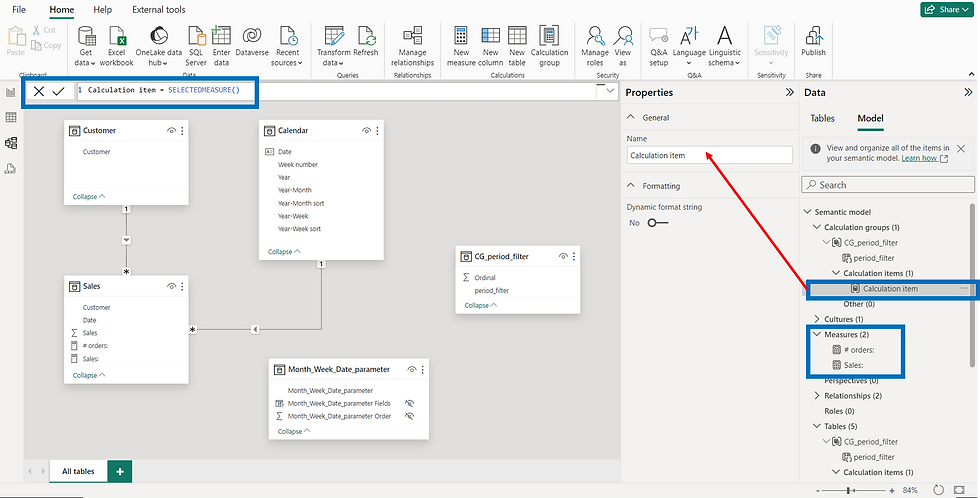Viewport: 980px width, 498px height.
Task: Click the Publish icon
Action: (x=813, y=36)
